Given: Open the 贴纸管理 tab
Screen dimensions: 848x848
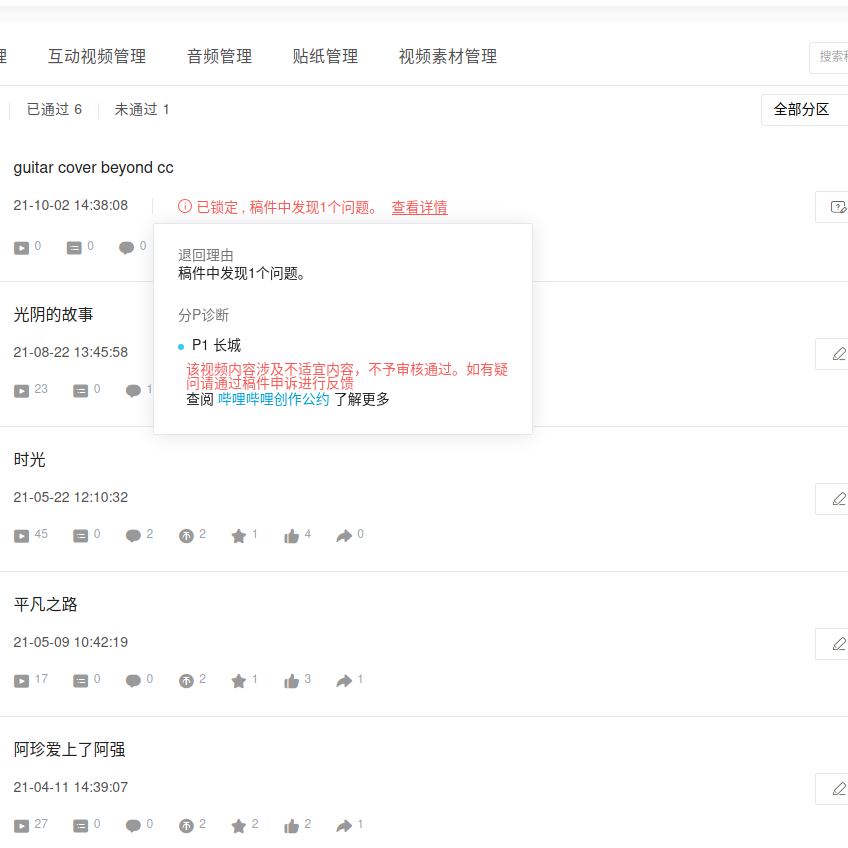Looking at the screenshot, I should [x=325, y=56].
